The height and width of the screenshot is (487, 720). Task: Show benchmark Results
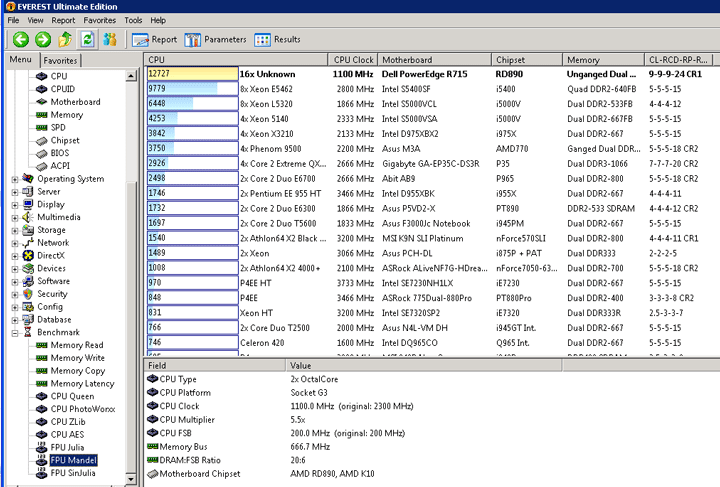(277, 40)
